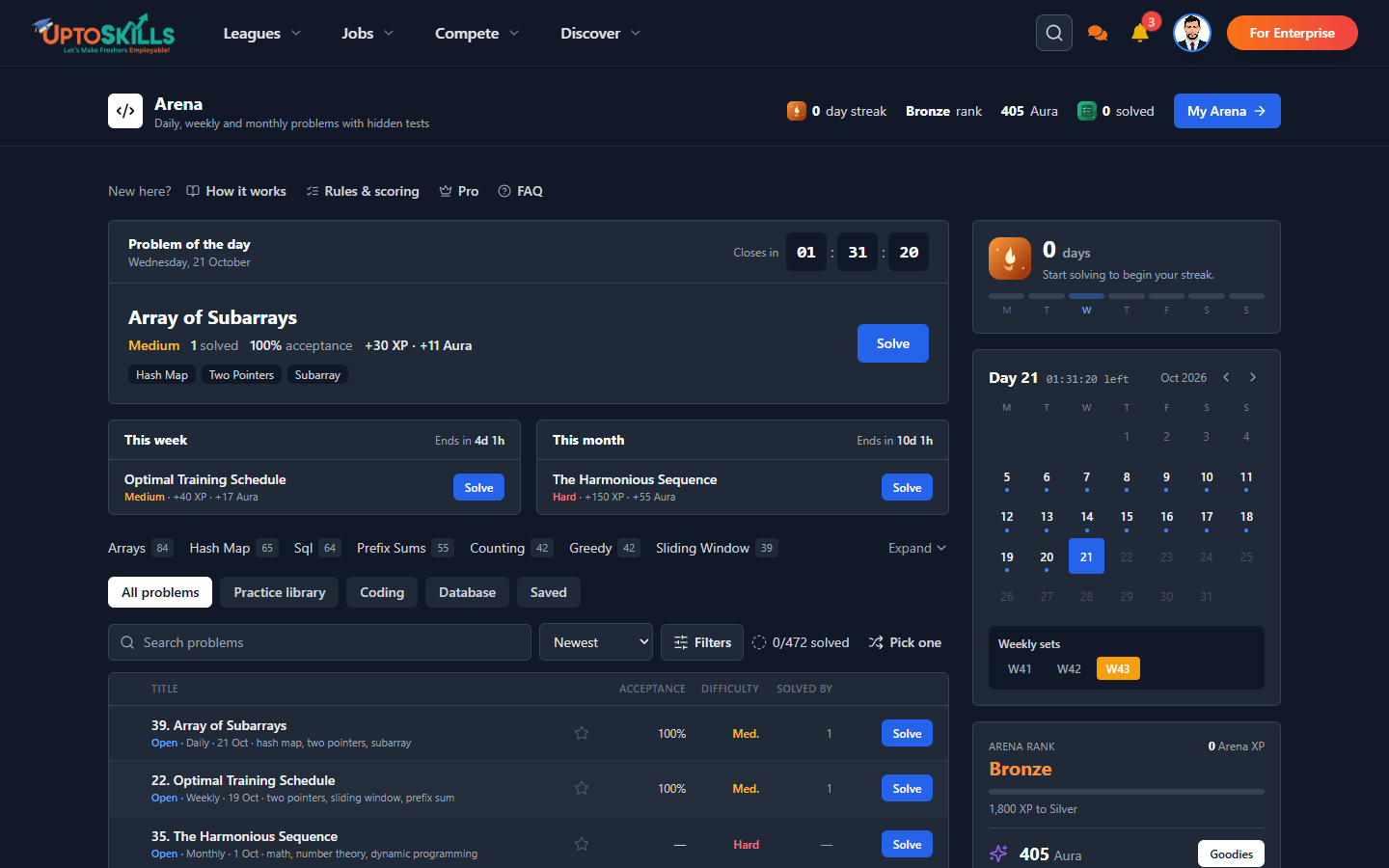Bookmark star for The Harmonious Sequence row
The image size is (1389, 868).
[582, 844]
